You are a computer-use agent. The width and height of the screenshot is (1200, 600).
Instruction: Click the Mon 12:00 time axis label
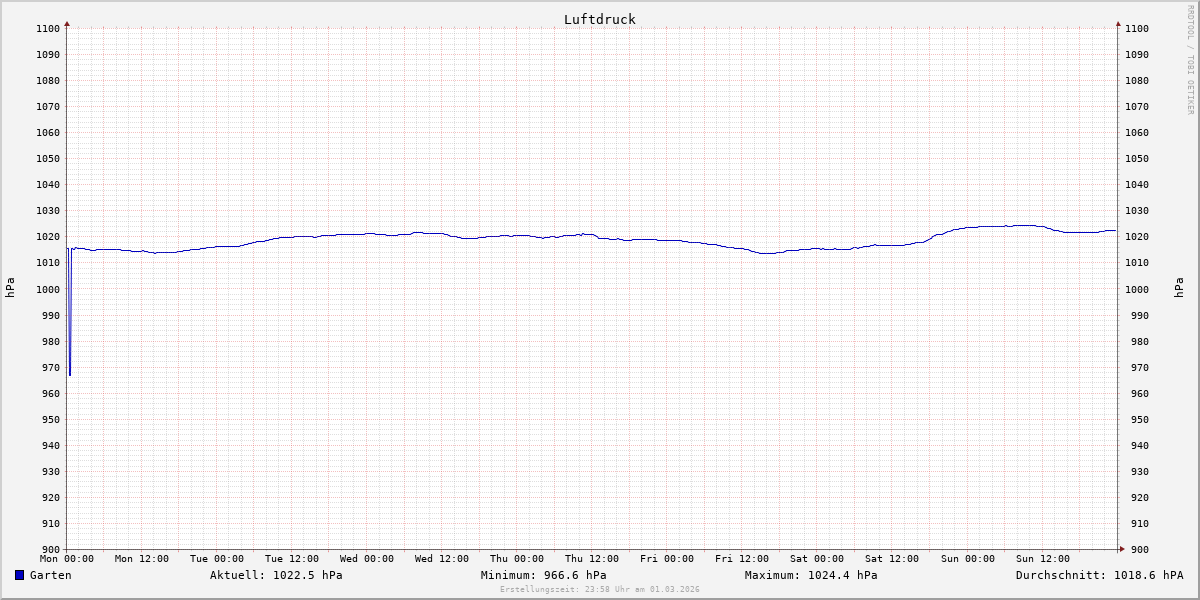tap(141, 559)
